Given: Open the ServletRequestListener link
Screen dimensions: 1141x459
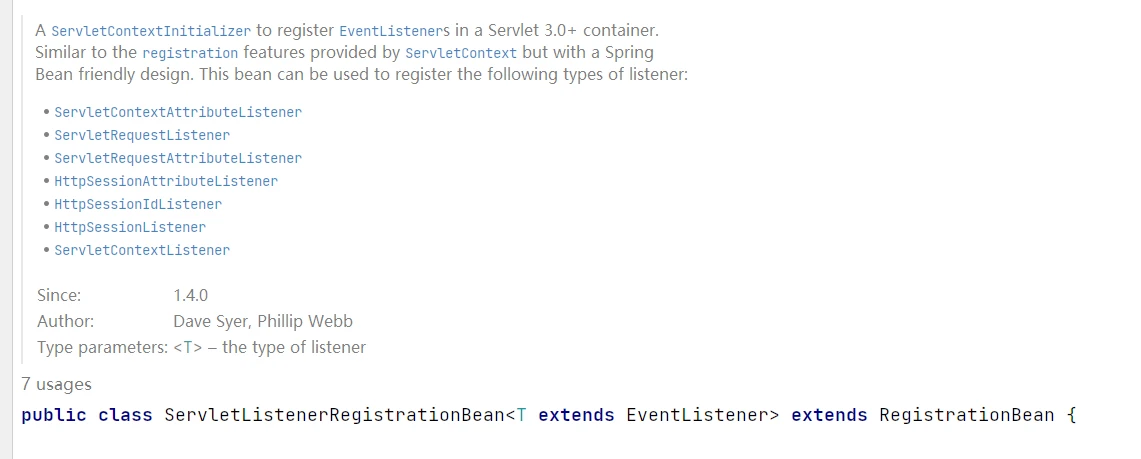Looking at the screenshot, I should click(142, 135).
